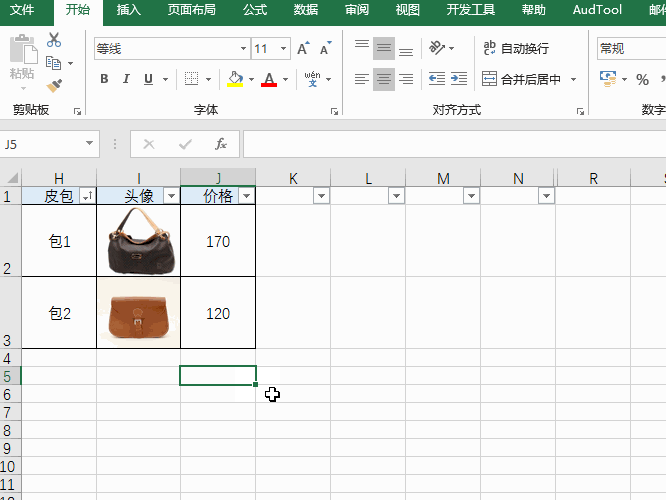Click the Paste clipboard icon
The height and width of the screenshot is (500, 666).
tap(23, 49)
